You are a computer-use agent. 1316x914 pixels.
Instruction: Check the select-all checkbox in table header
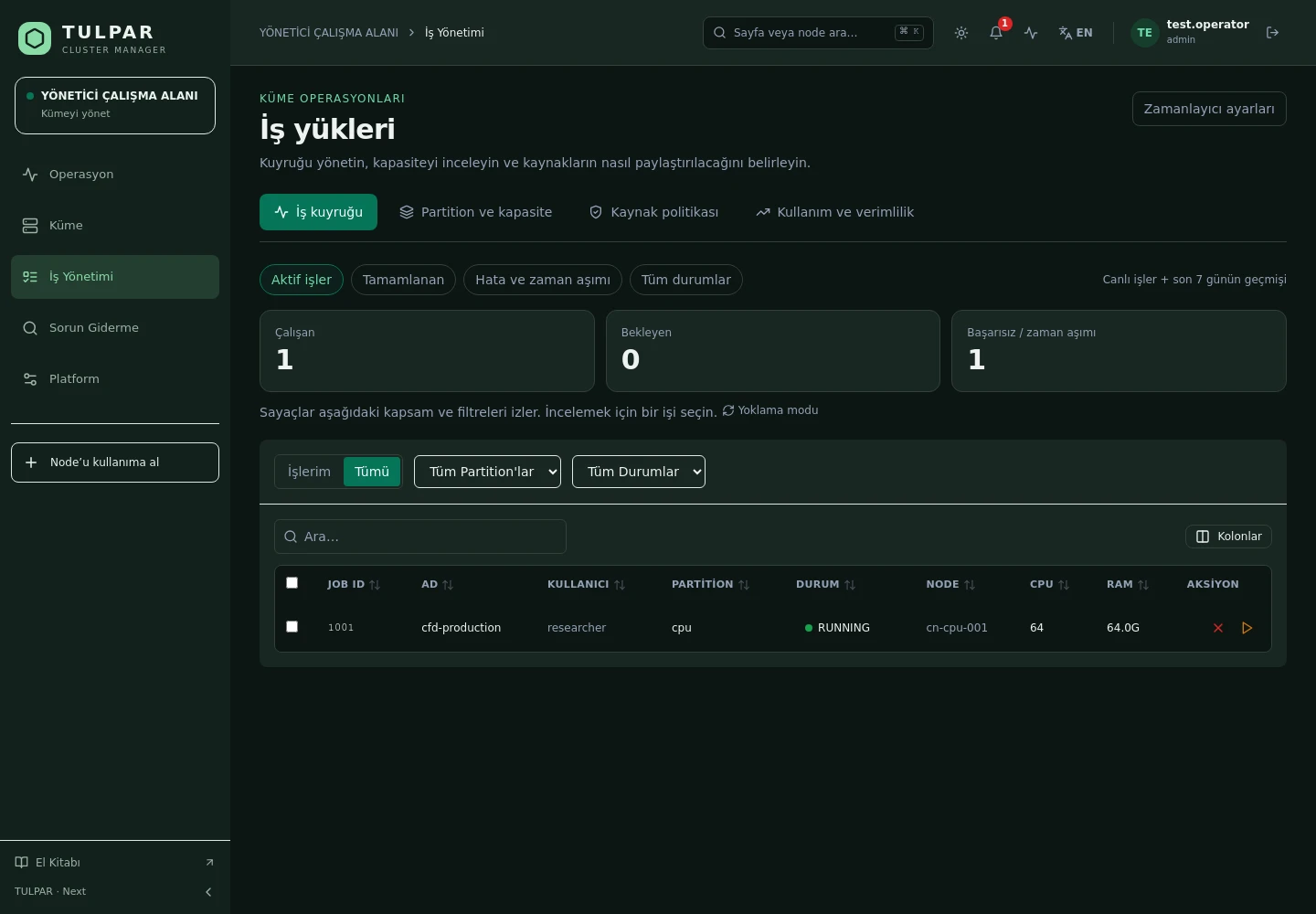point(292,583)
